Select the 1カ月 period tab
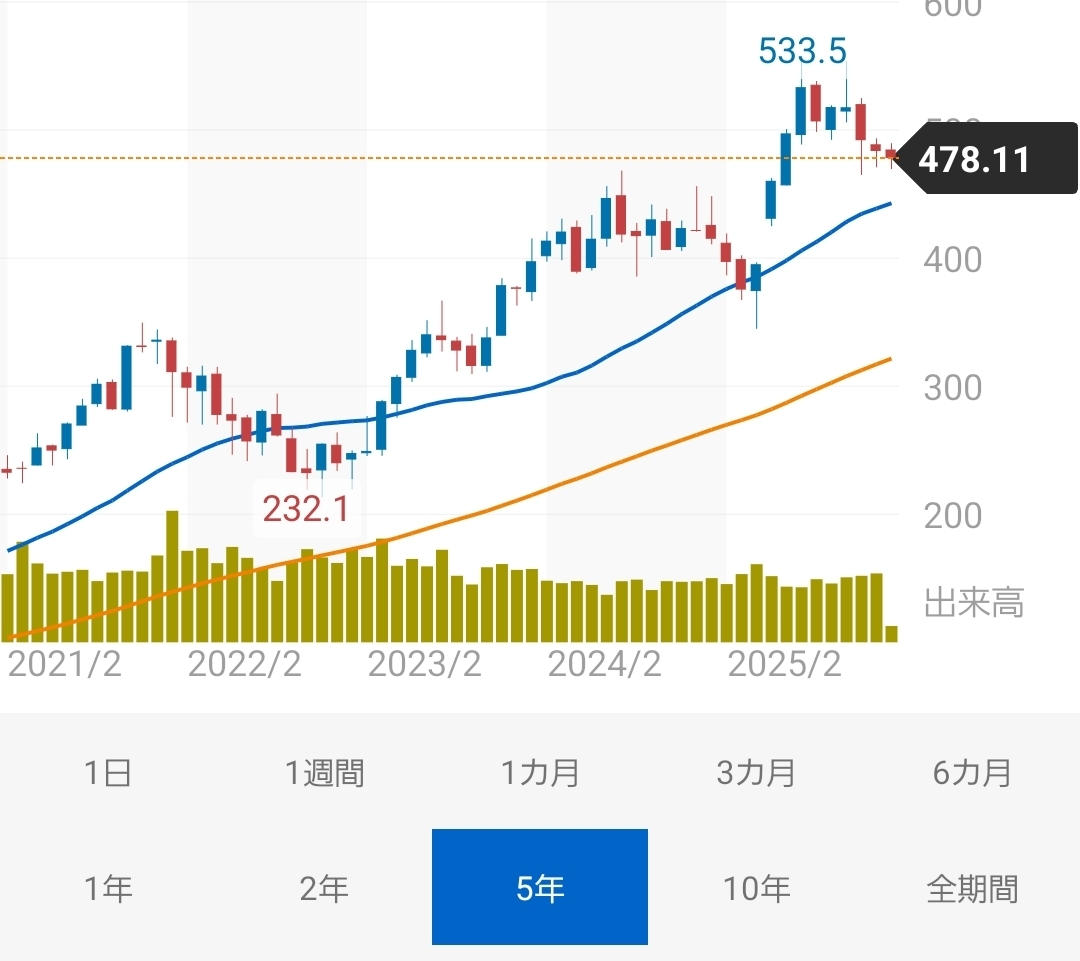 point(540,773)
